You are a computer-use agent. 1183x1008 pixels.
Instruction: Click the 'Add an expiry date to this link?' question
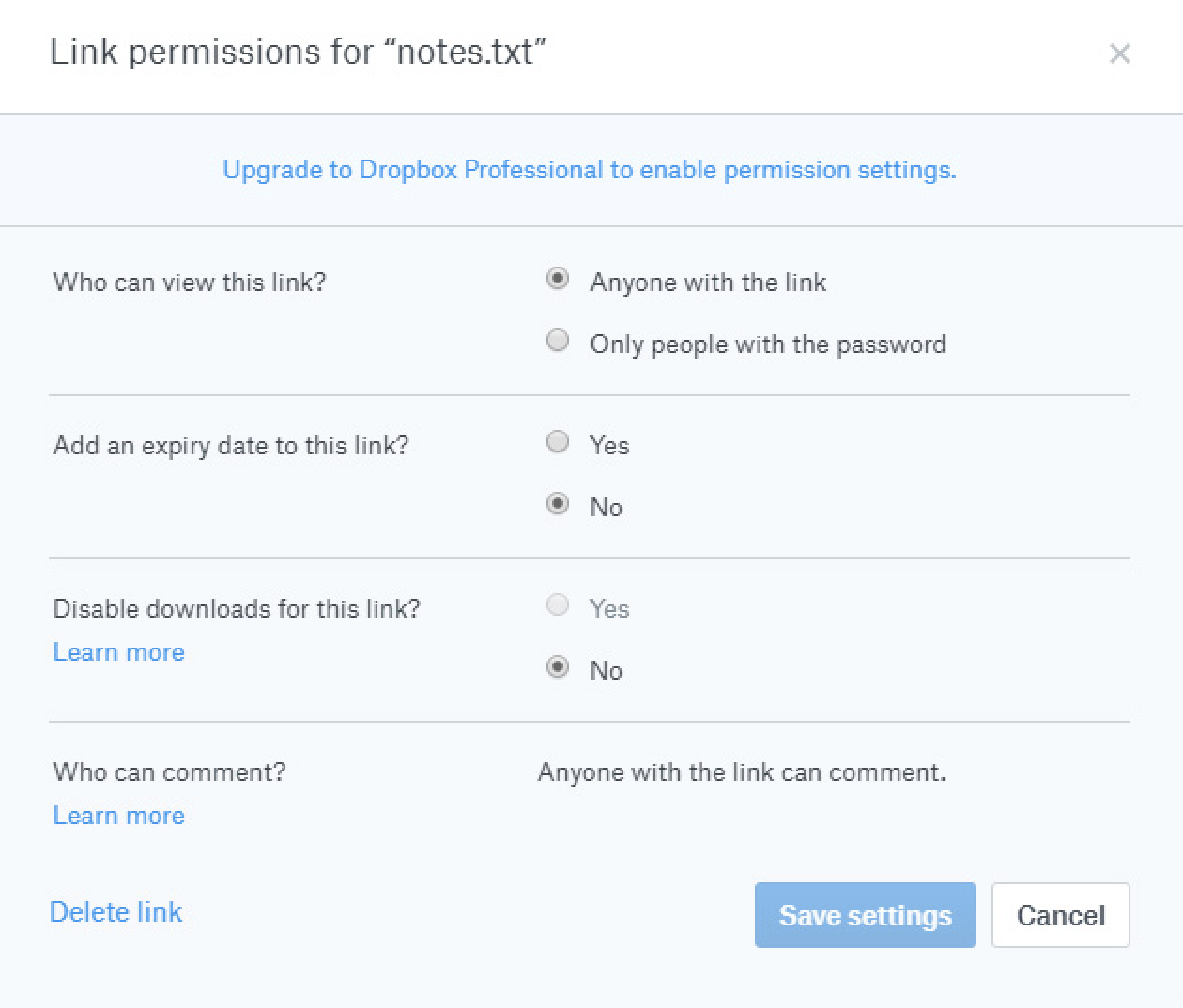pos(231,446)
